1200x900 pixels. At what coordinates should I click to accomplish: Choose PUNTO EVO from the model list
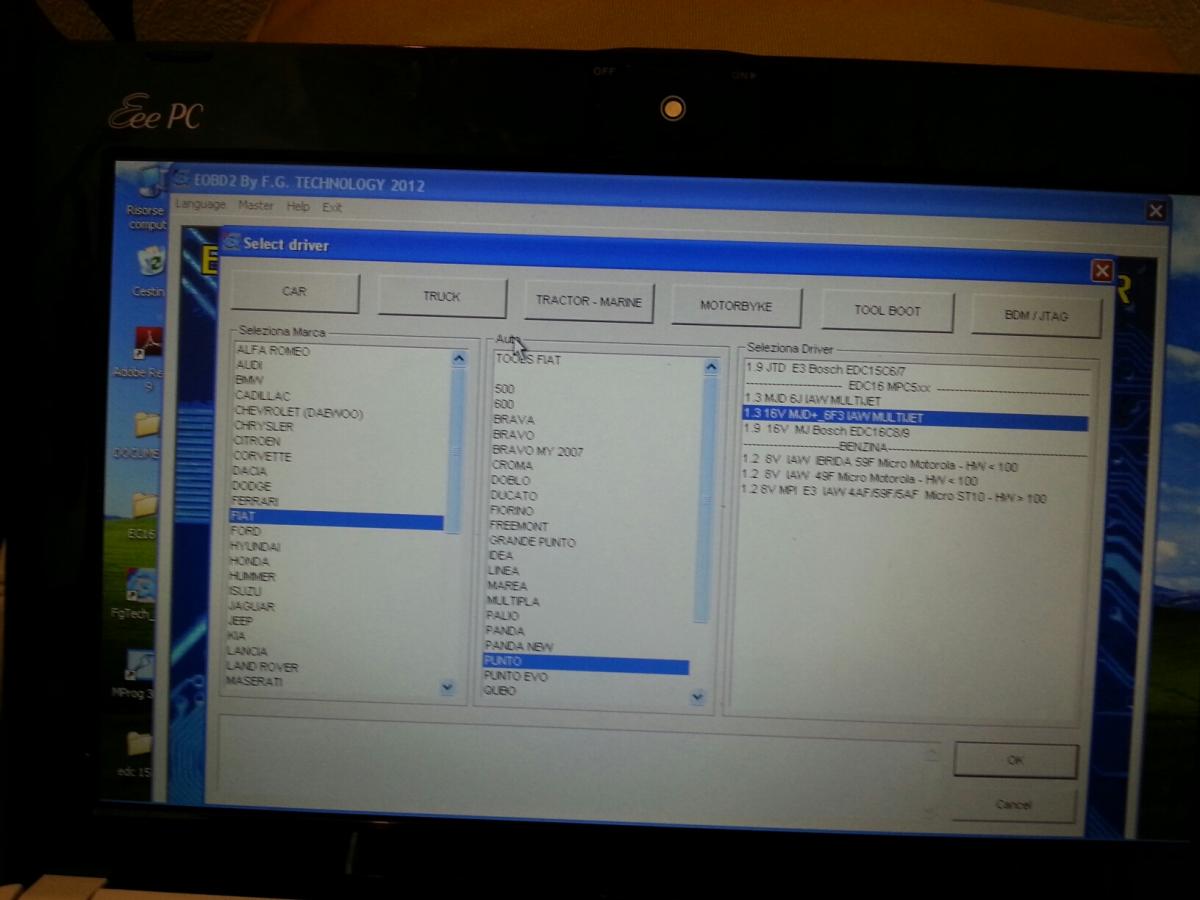click(x=515, y=677)
